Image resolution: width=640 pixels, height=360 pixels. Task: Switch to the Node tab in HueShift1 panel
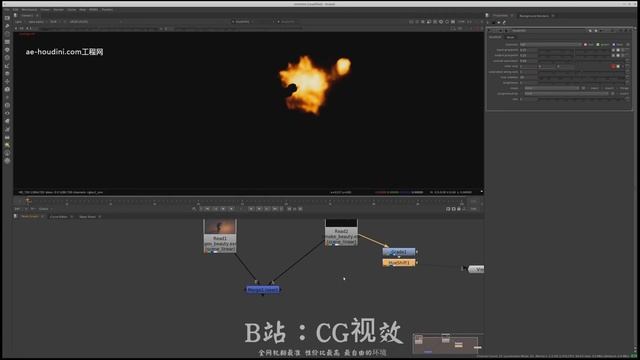[x=510, y=37]
